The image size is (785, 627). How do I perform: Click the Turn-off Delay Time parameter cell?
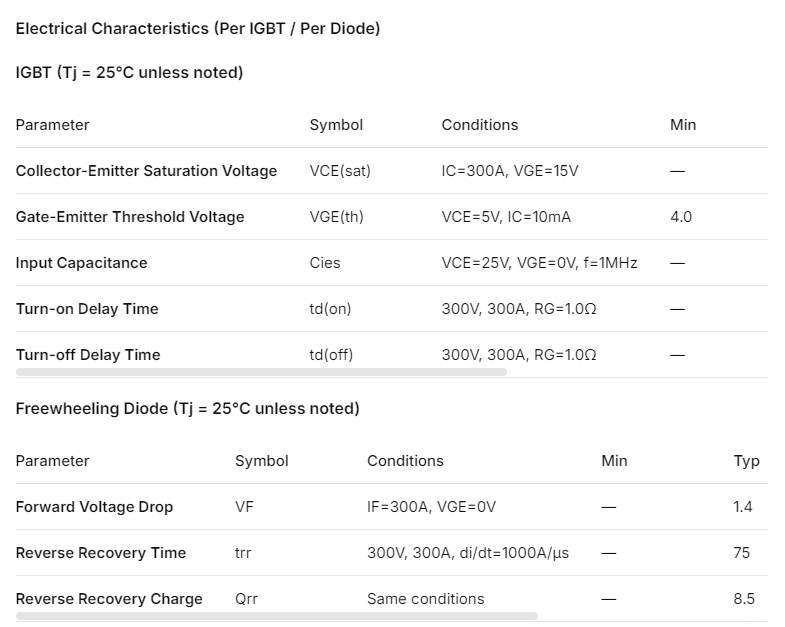(88, 355)
